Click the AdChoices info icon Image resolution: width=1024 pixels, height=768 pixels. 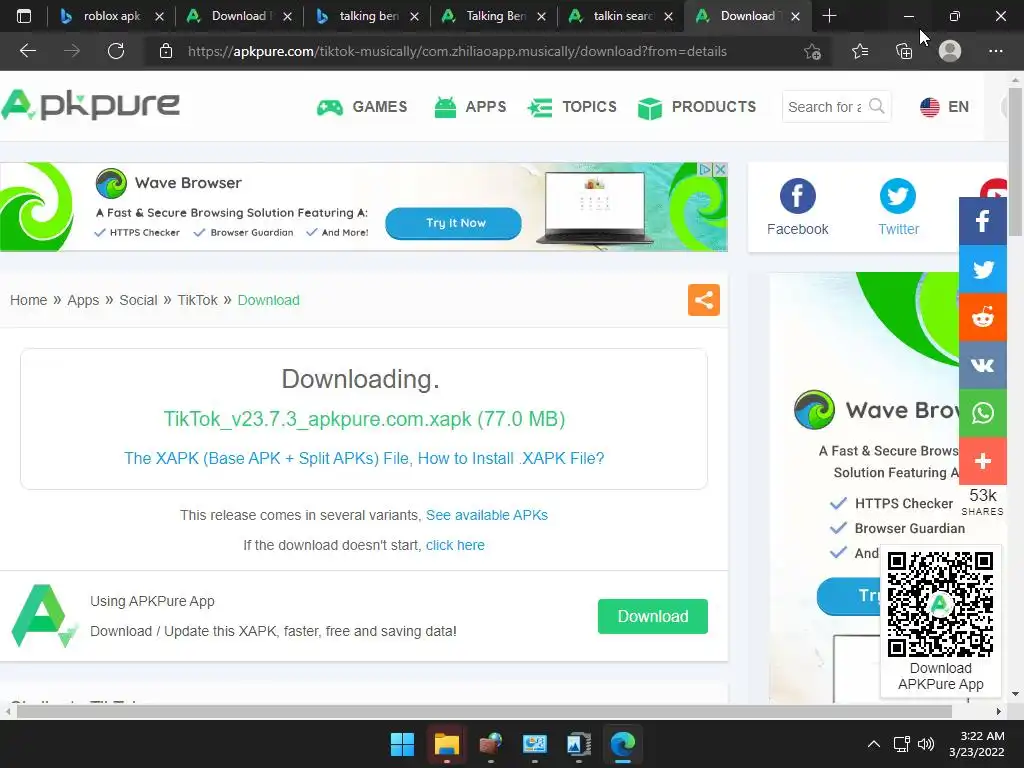705,169
